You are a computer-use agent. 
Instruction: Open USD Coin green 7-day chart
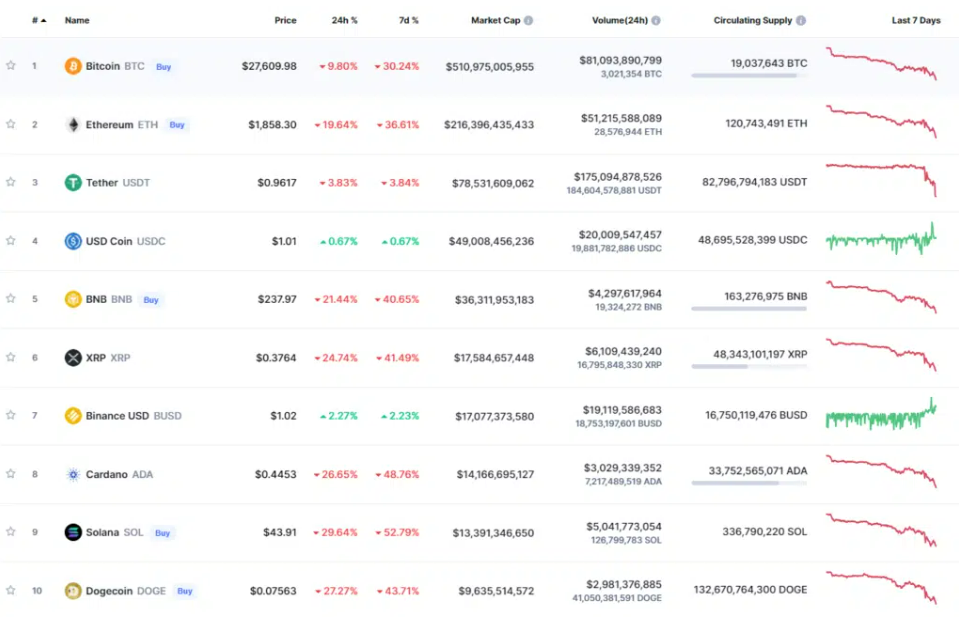[881, 239]
